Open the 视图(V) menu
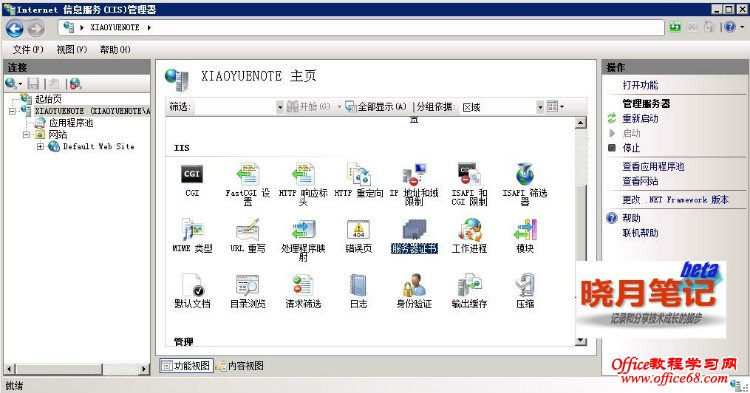Image resolution: width=750 pixels, height=393 pixels. [x=72, y=49]
